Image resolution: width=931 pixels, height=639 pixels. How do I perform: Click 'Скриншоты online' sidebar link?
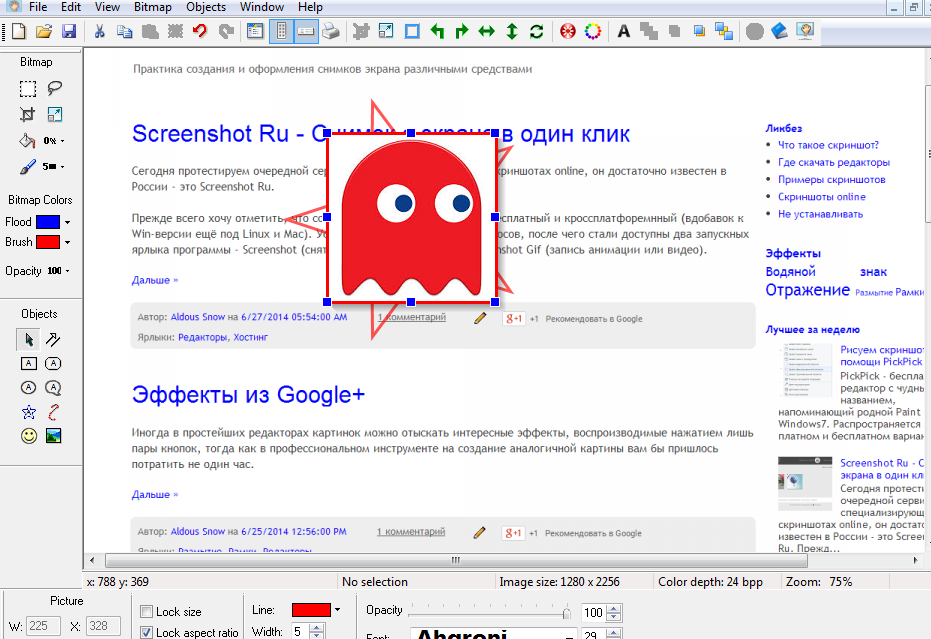pos(822,197)
